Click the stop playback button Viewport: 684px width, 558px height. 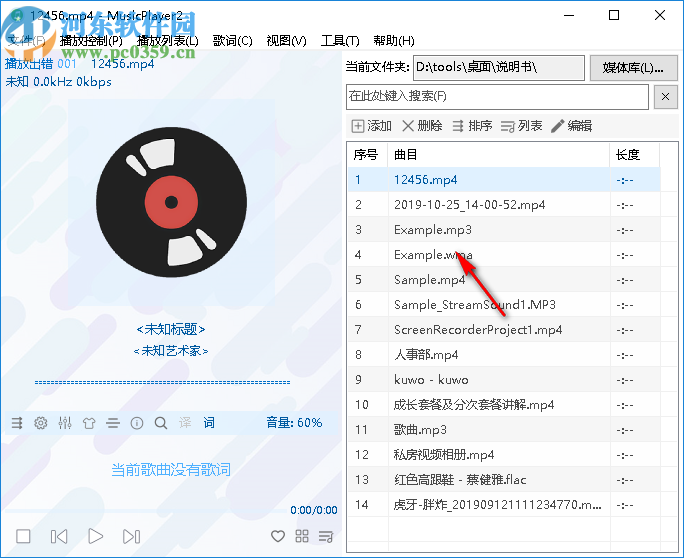(23, 536)
